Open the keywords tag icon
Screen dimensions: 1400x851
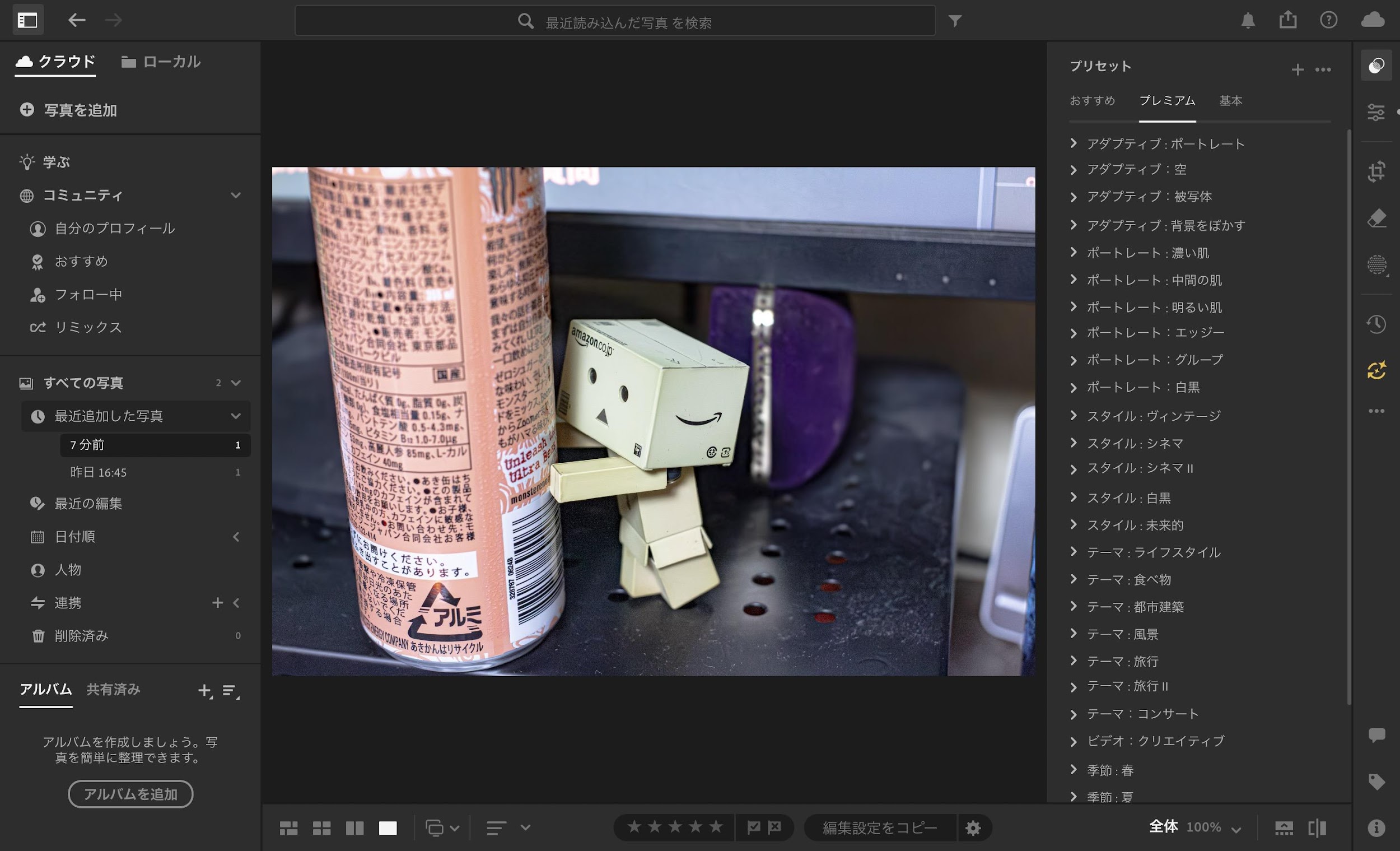(1376, 782)
